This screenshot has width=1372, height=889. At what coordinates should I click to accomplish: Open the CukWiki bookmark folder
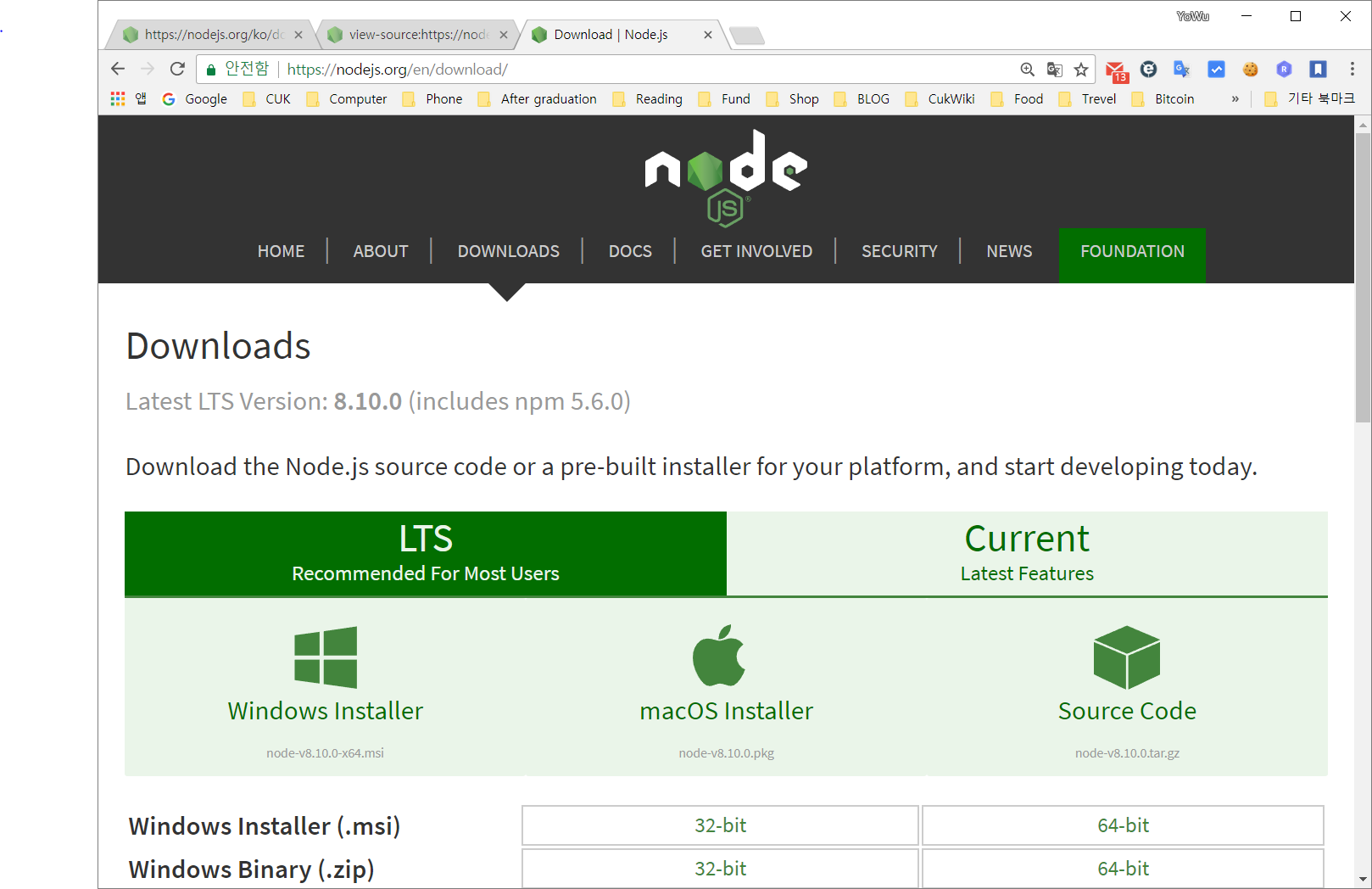(940, 99)
